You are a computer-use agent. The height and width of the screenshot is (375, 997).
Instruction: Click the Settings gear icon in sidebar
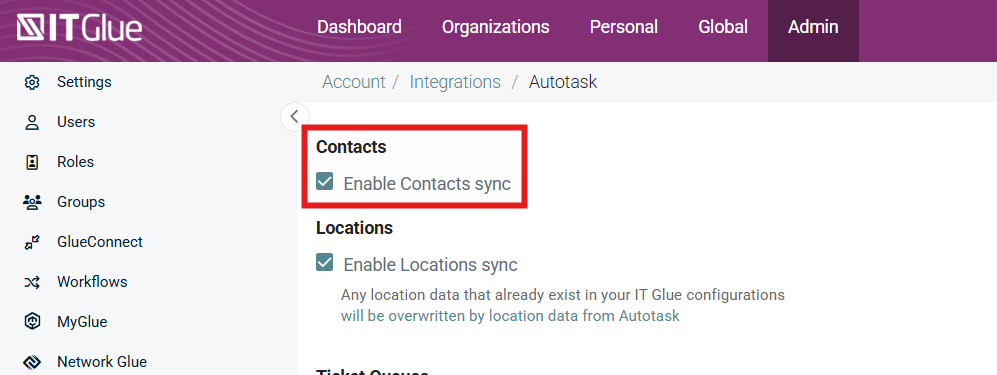click(x=32, y=83)
